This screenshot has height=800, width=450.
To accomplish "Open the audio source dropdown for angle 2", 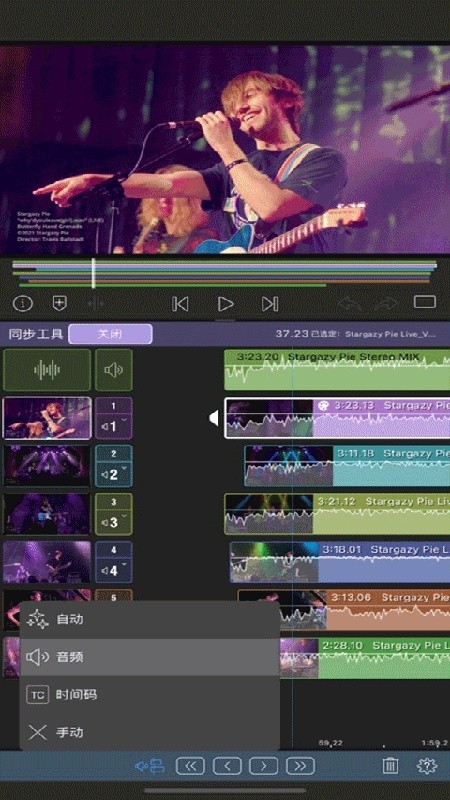I will coord(114,474).
